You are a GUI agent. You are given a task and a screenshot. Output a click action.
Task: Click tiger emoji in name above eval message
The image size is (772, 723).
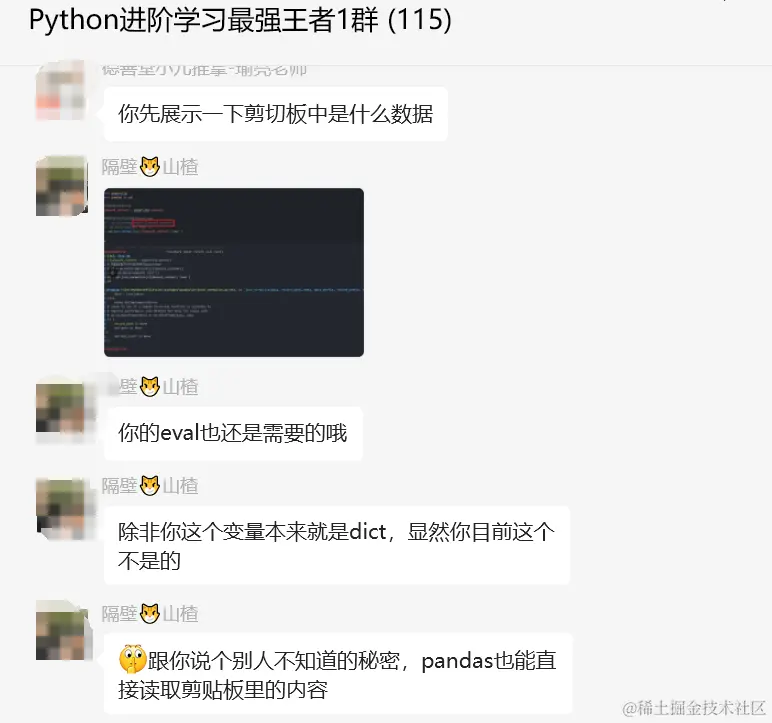[150, 387]
